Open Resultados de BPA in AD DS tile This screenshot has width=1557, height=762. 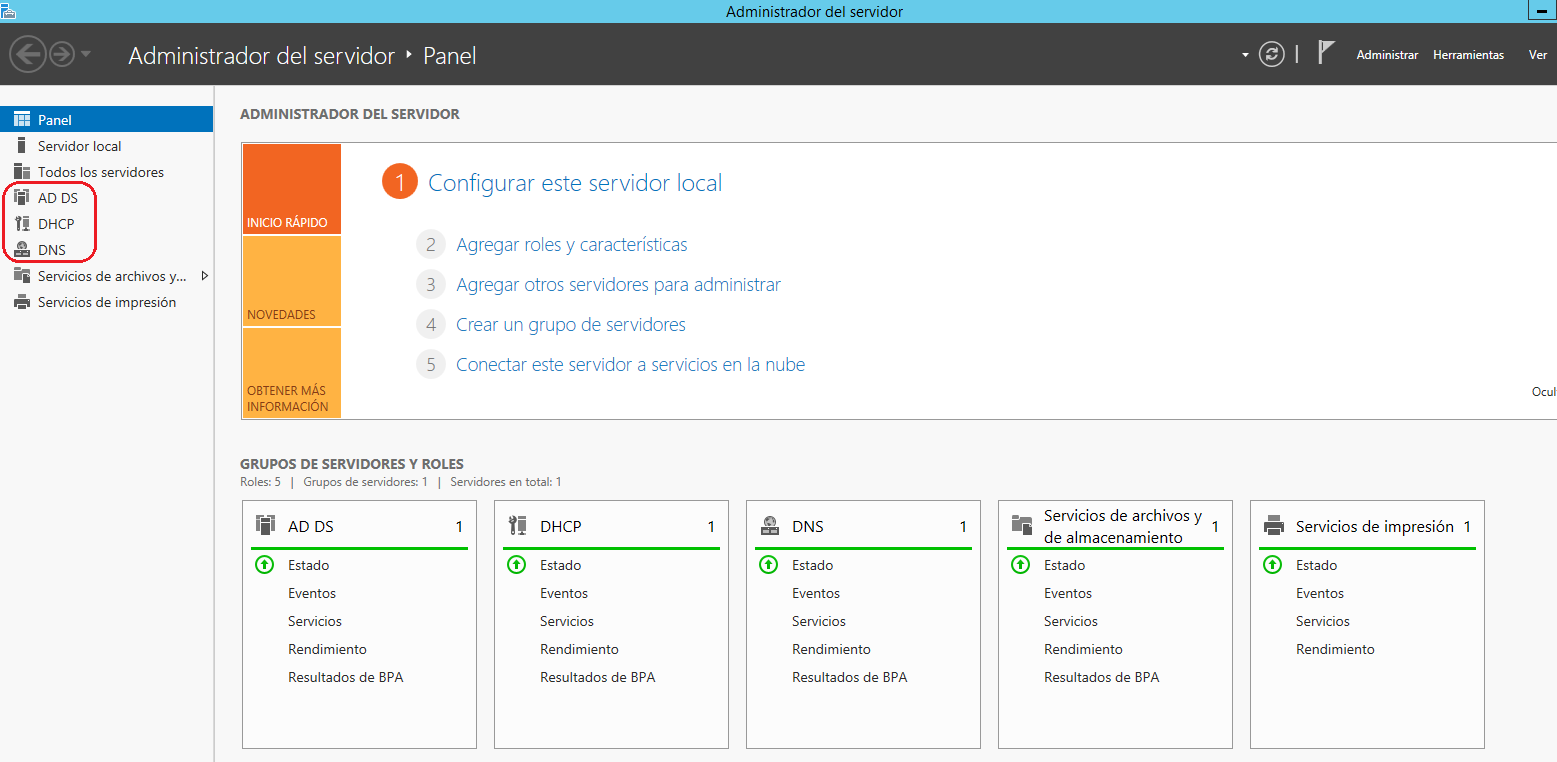(x=346, y=677)
